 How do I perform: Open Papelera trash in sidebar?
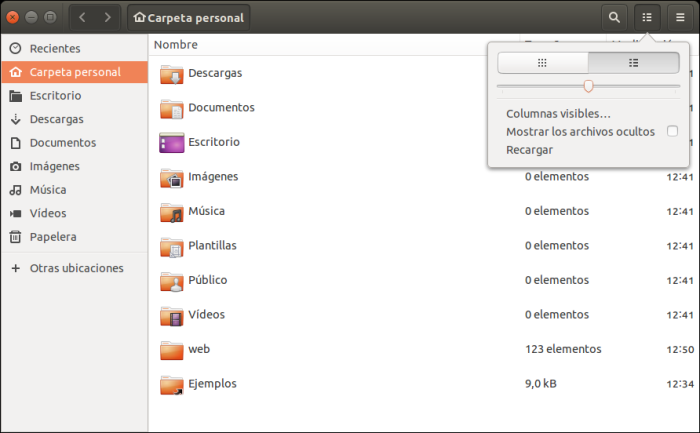(x=53, y=237)
